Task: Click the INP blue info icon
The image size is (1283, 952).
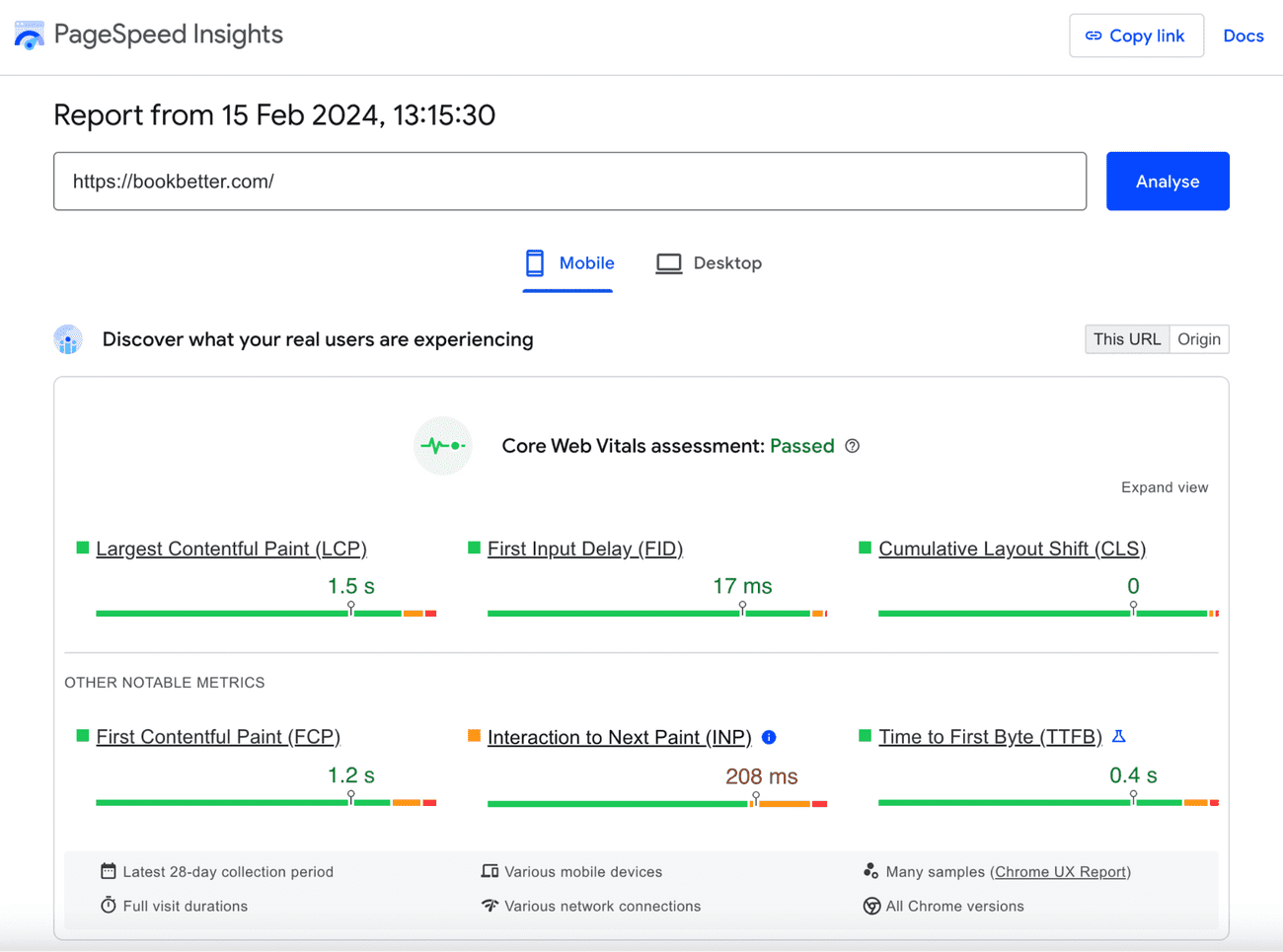Action: pos(770,737)
